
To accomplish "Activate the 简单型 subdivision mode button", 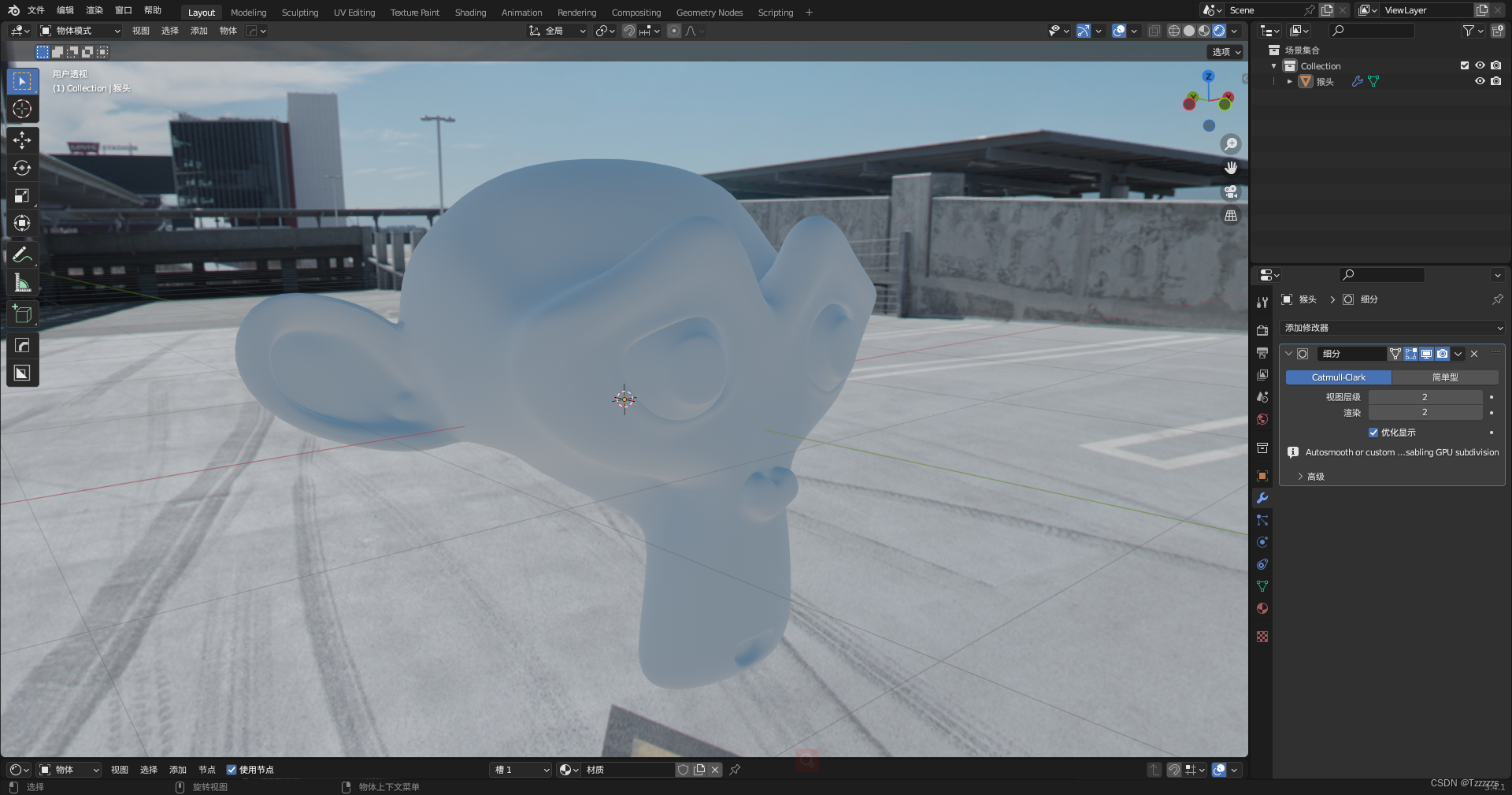I will click(1446, 377).
